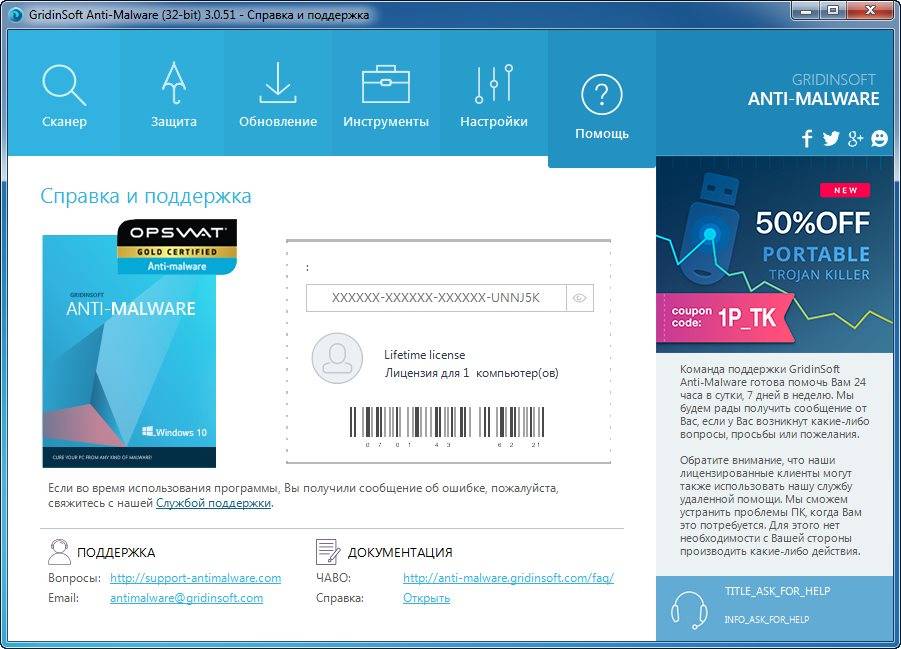
Task: Click the GRIDINSOFT ANTI-MALWARE logo text
Action: pyautogui.click(x=813, y=90)
